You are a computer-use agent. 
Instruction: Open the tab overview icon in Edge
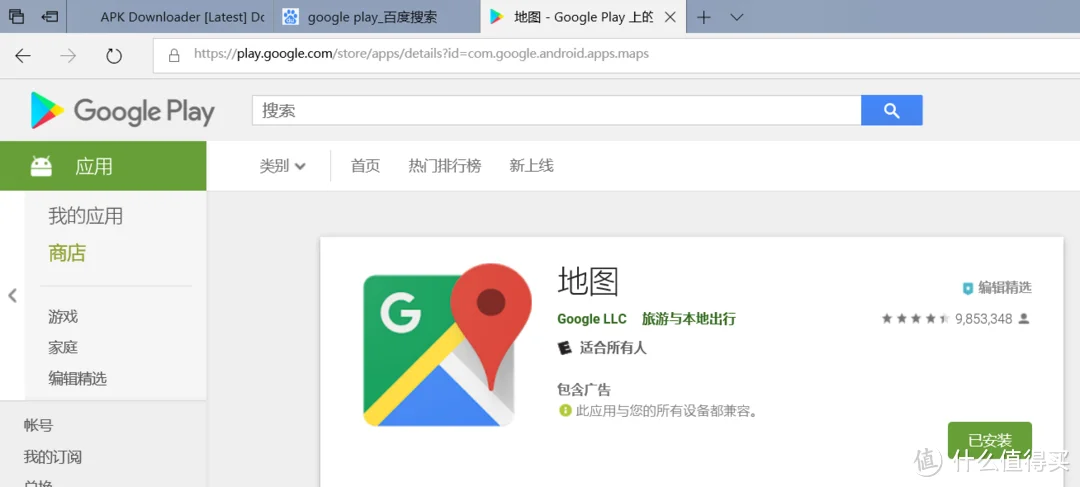tap(17, 17)
